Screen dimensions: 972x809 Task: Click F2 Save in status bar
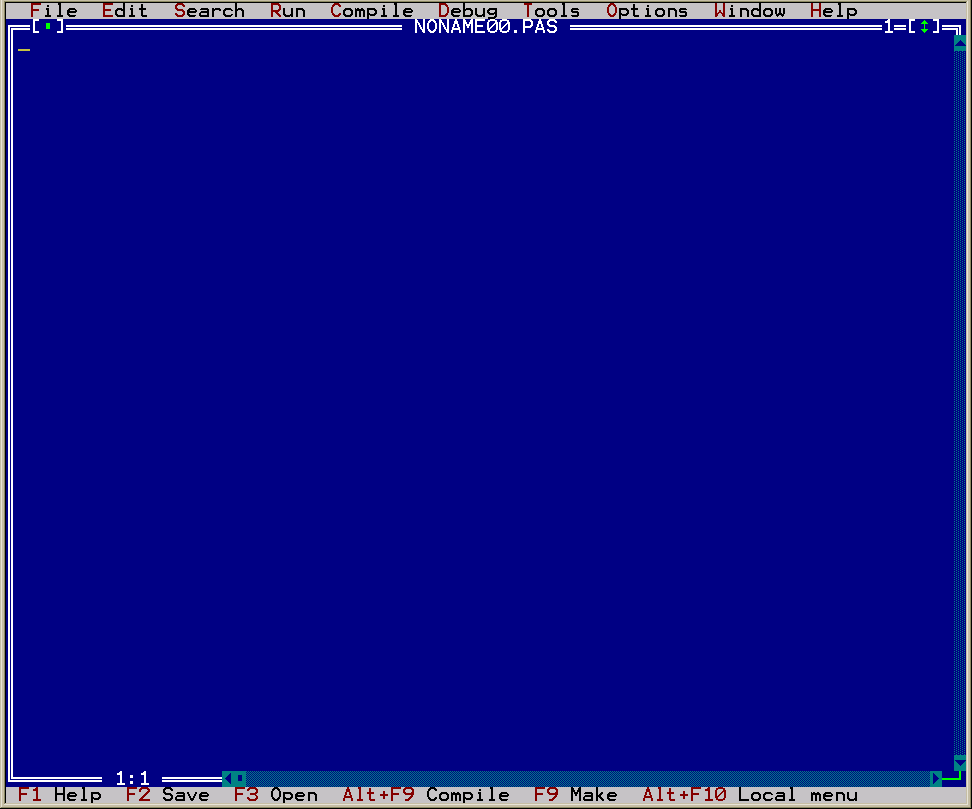tap(167, 795)
